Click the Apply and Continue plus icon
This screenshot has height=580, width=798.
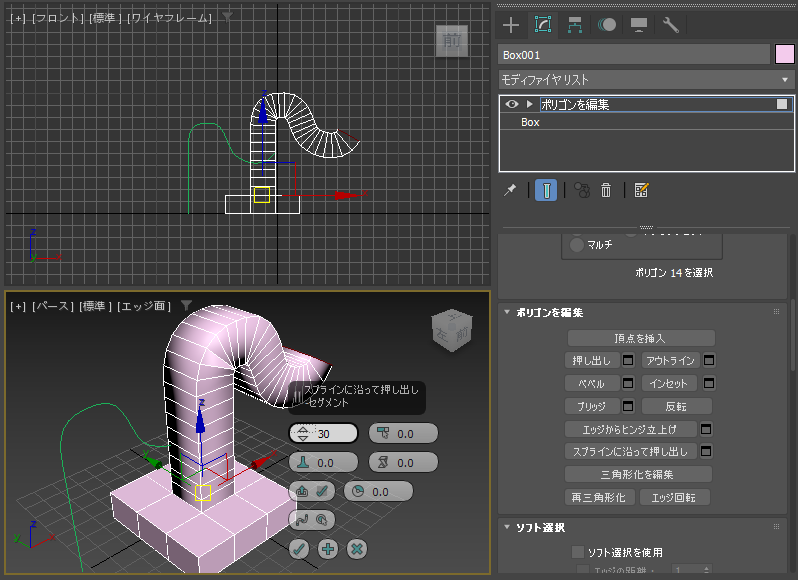tap(328, 549)
